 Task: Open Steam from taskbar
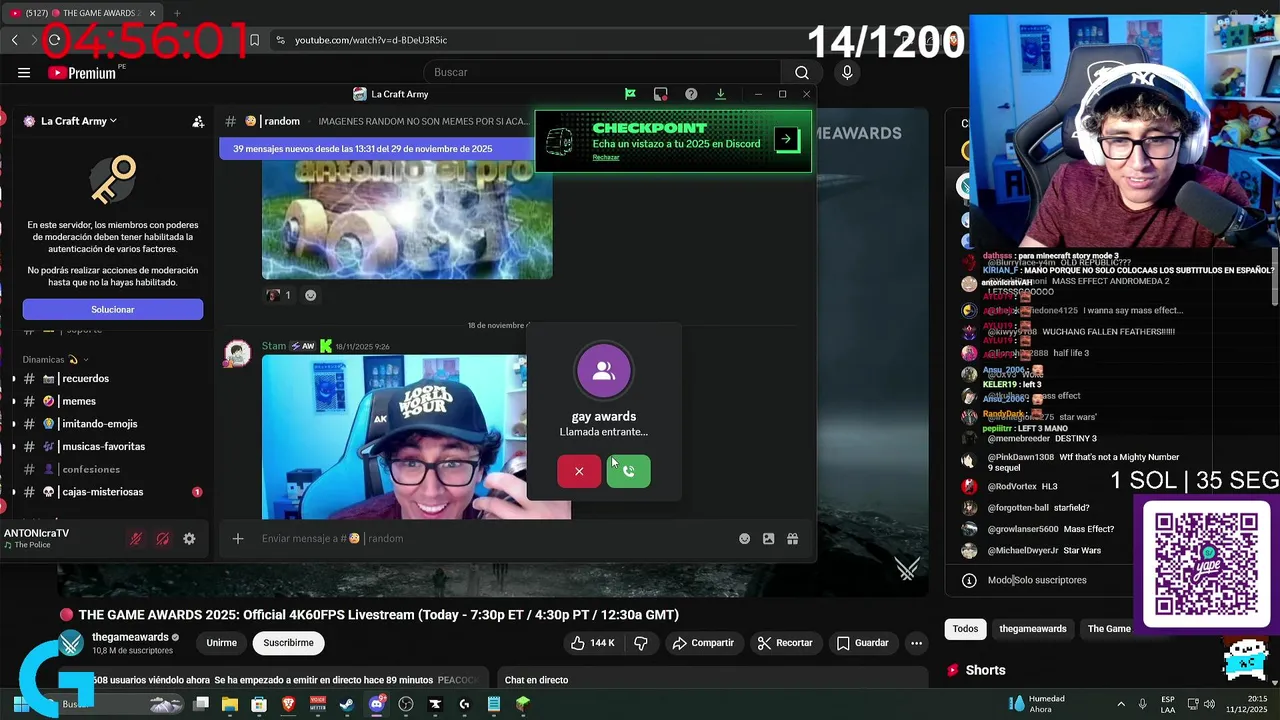tap(347, 704)
